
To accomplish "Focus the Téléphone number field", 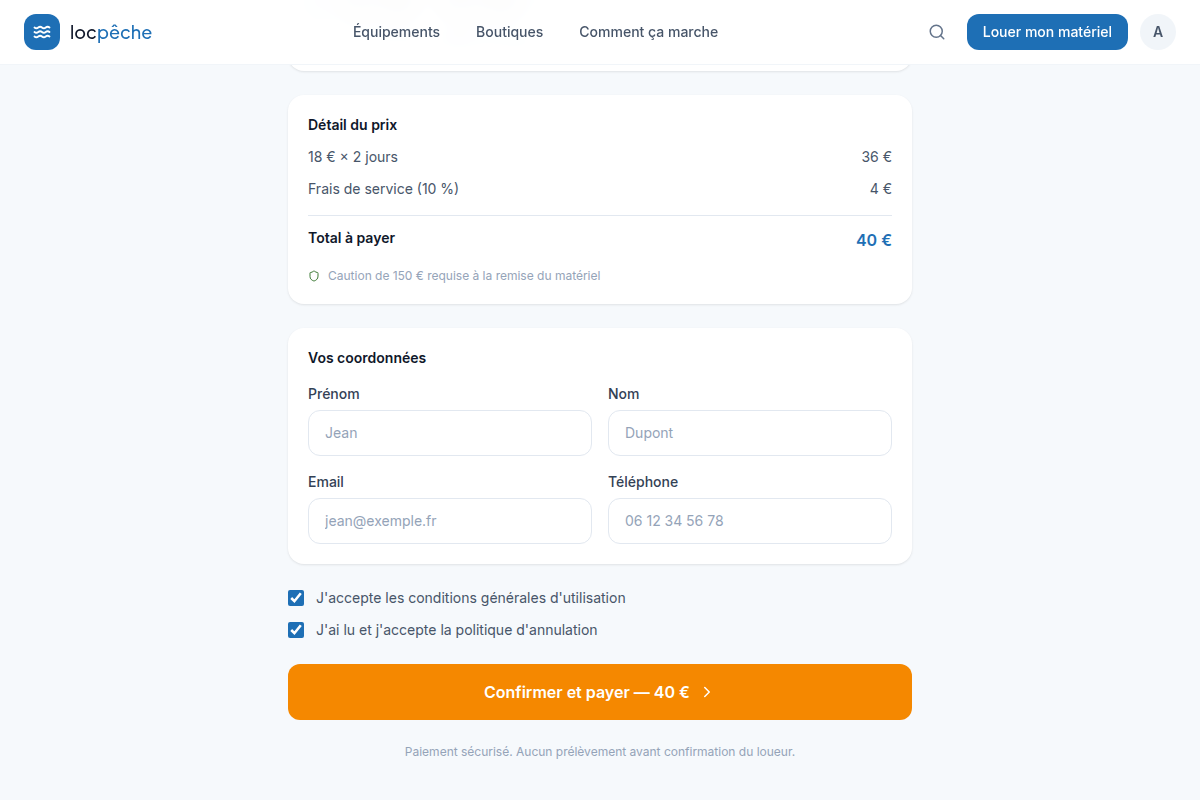I will tap(750, 521).
